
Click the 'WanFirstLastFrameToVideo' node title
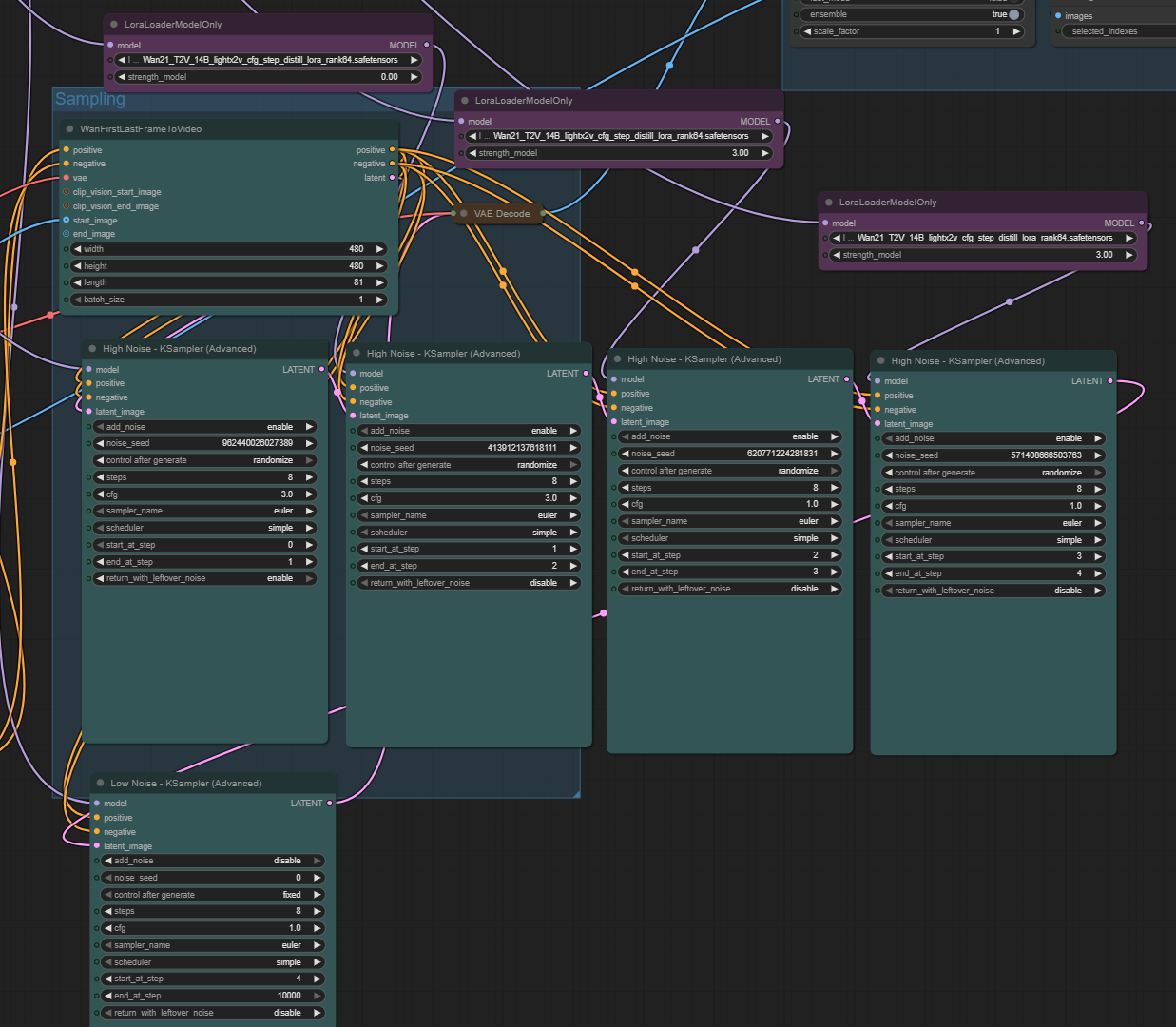(x=141, y=129)
